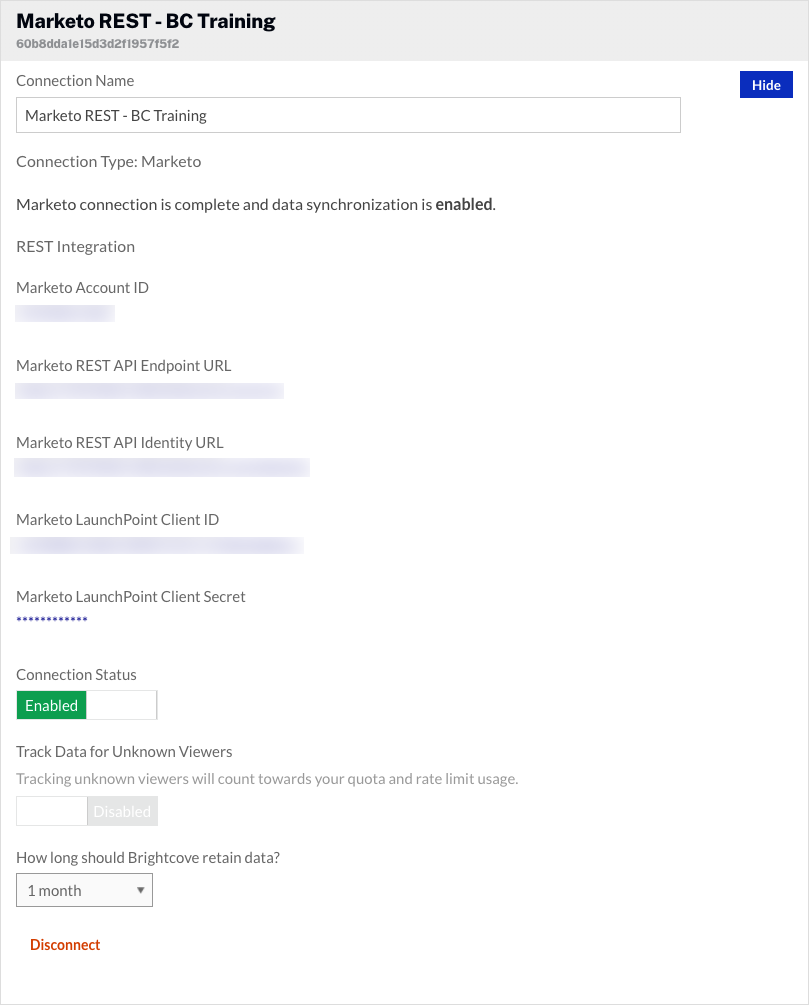Click the masked Marketo REST API Identity URL
Image resolution: width=809 pixels, height=1005 pixels.
tap(162, 467)
